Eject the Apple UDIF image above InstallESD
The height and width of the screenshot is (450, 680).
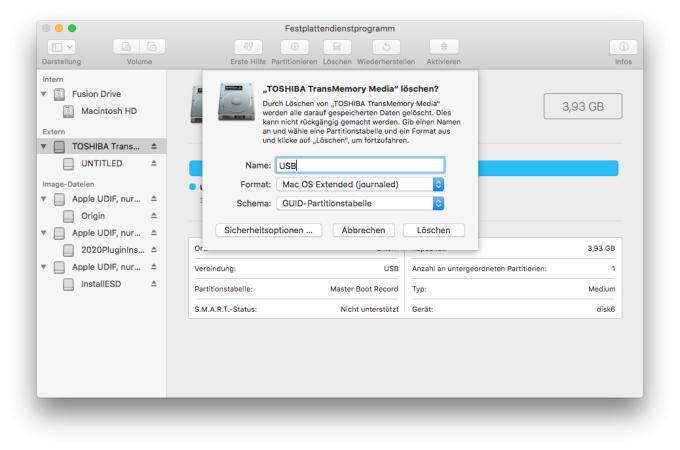click(x=154, y=267)
